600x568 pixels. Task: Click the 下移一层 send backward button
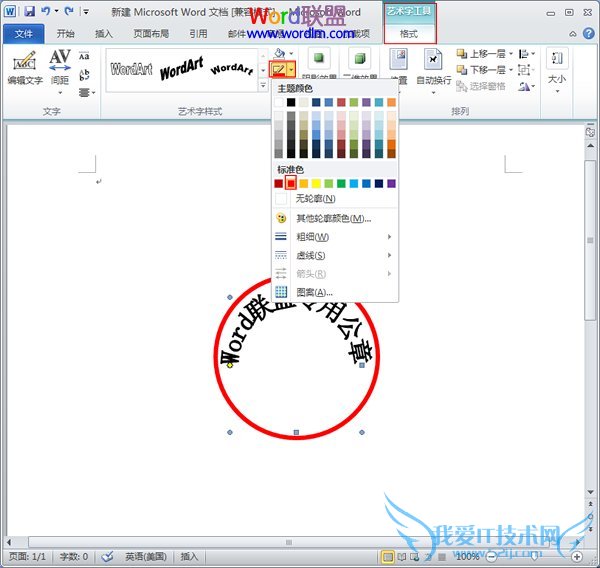[487, 70]
